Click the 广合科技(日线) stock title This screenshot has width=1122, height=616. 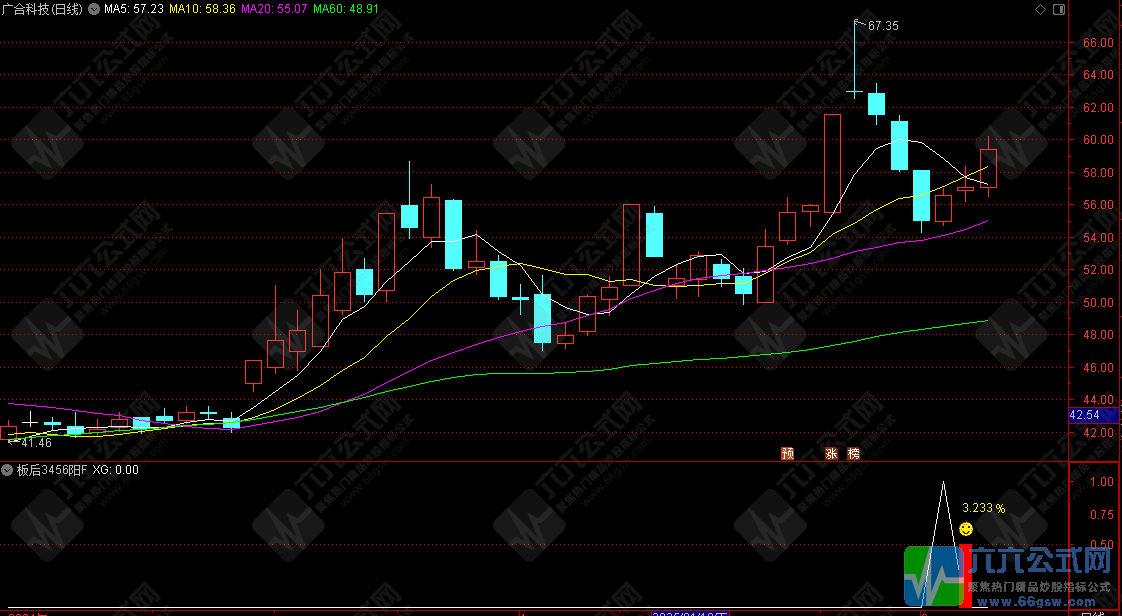click(42, 9)
